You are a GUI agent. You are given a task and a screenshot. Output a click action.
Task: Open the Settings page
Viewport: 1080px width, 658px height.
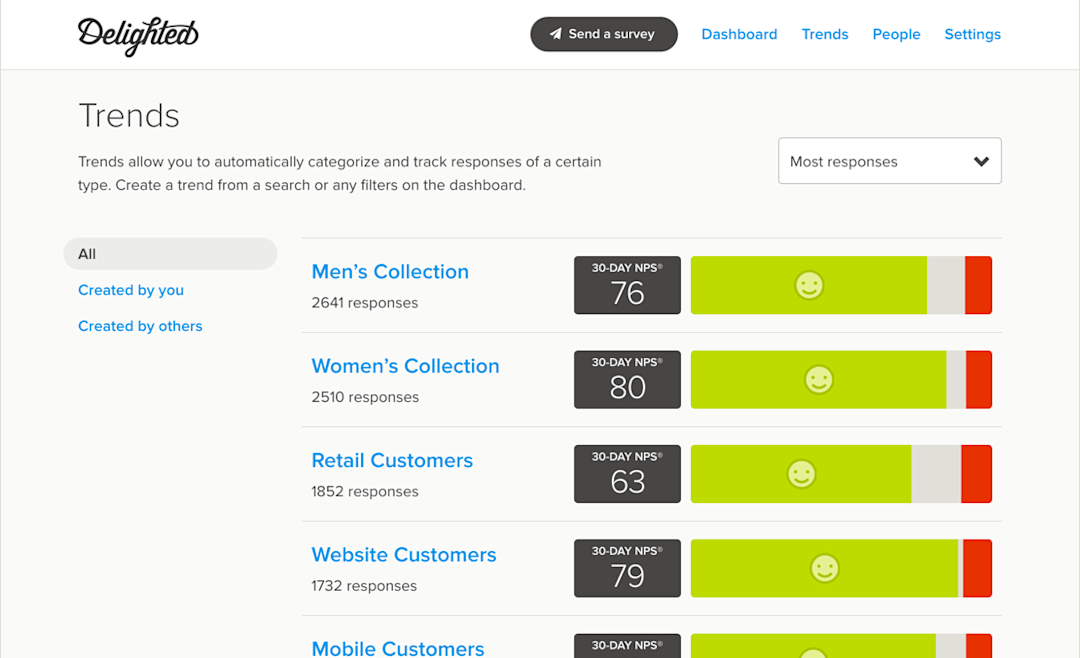[x=973, y=34]
